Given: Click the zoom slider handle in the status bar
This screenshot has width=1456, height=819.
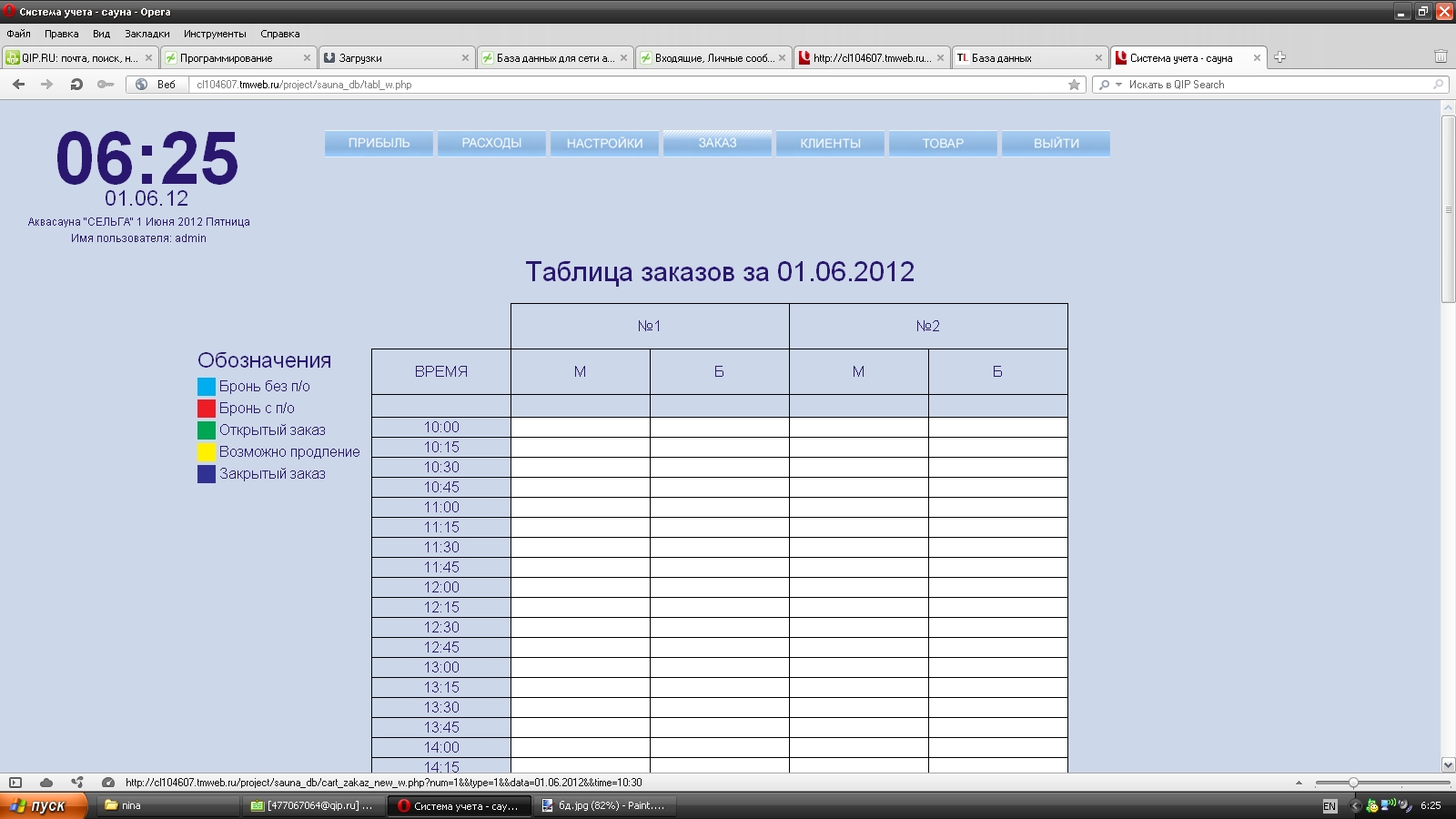Looking at the screenshot, I should (1353, 783).
